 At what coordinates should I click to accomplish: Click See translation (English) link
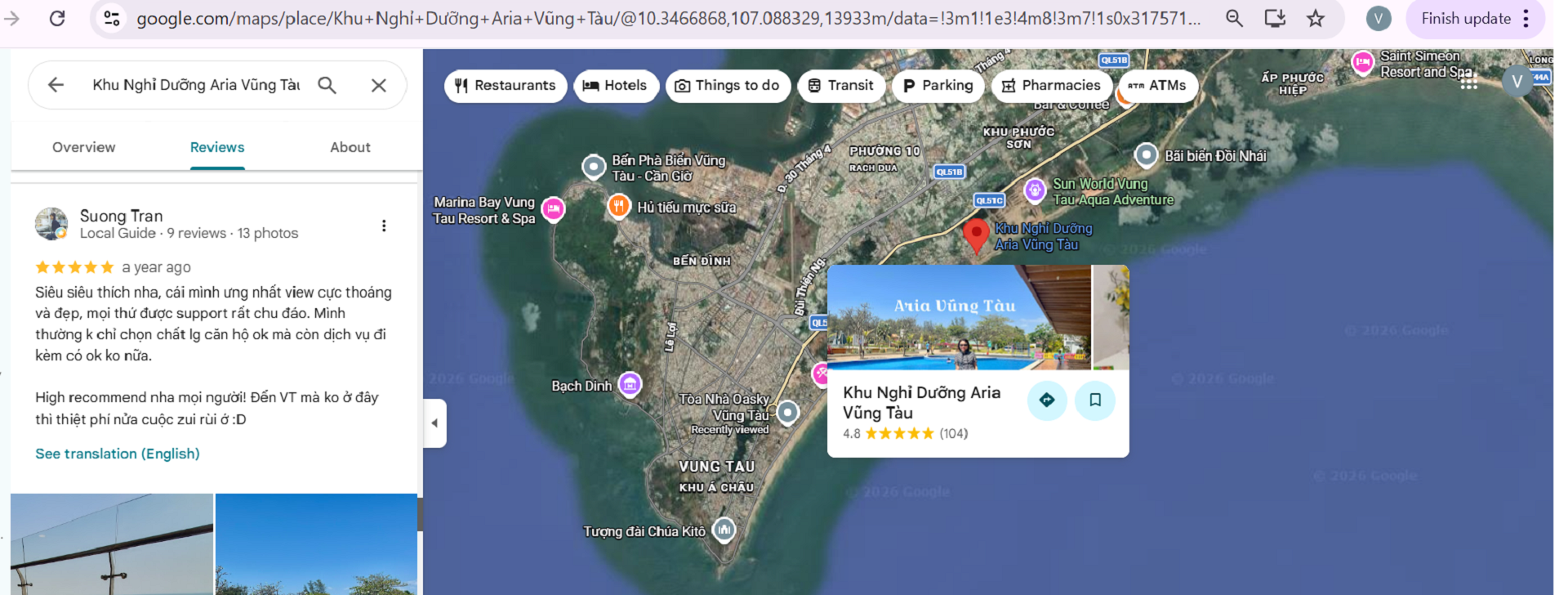(118, 454)
